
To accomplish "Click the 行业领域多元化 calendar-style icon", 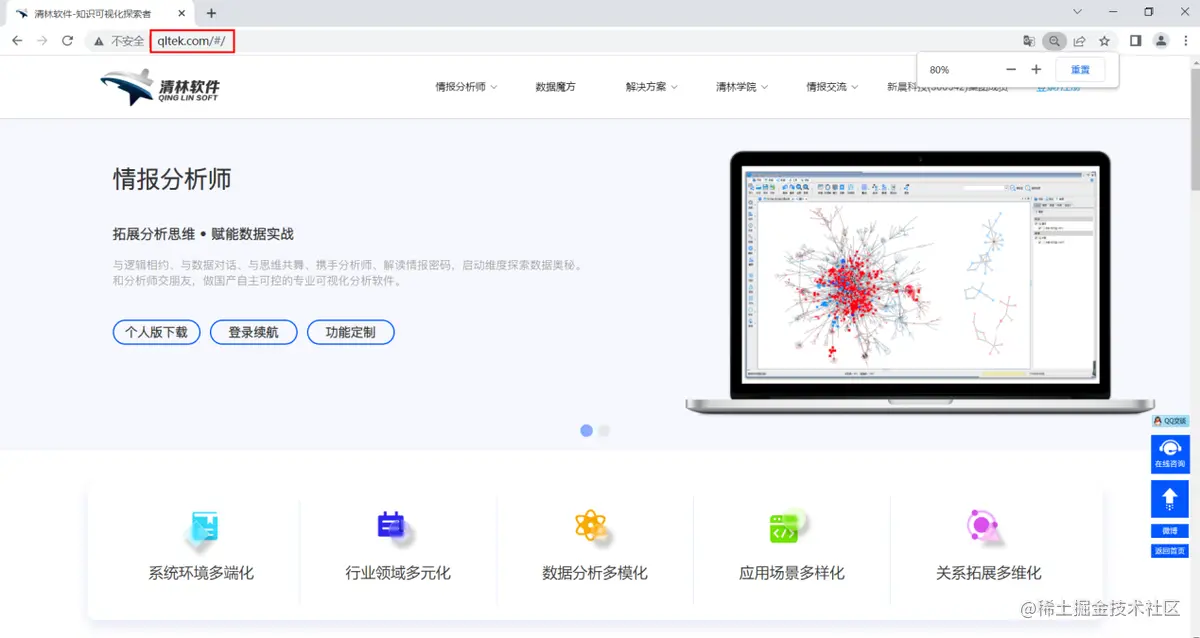I will point(398,527).
